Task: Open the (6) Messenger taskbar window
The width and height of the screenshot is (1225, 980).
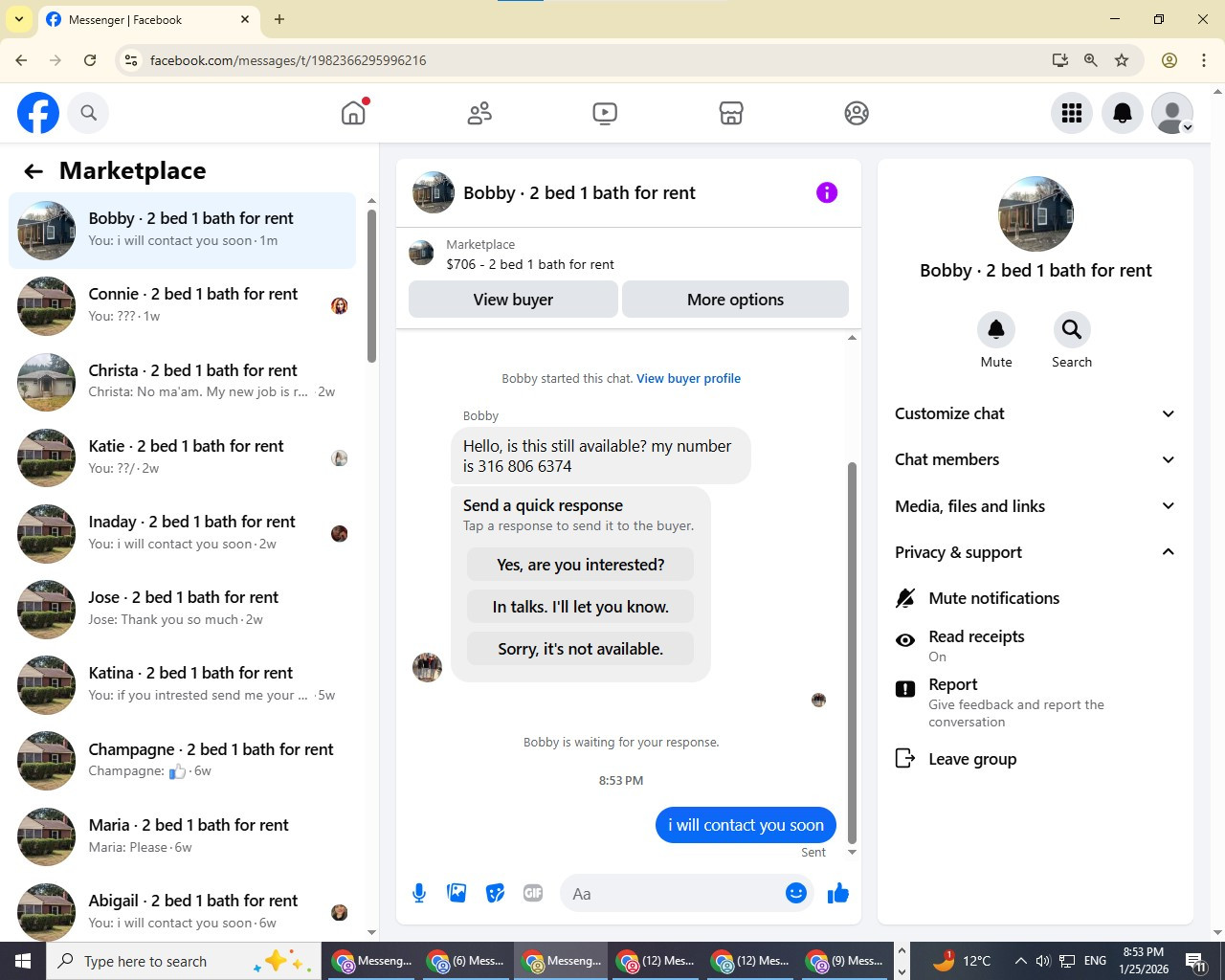Action: pyautogui.click(x=465, y=961)
